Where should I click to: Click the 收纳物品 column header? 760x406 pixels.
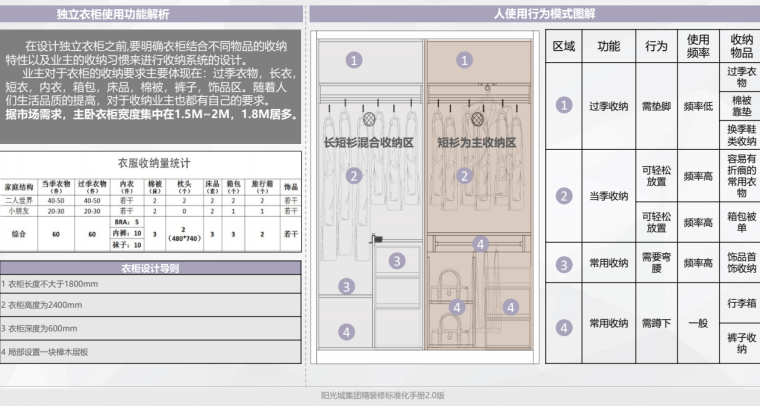(741, 46)
